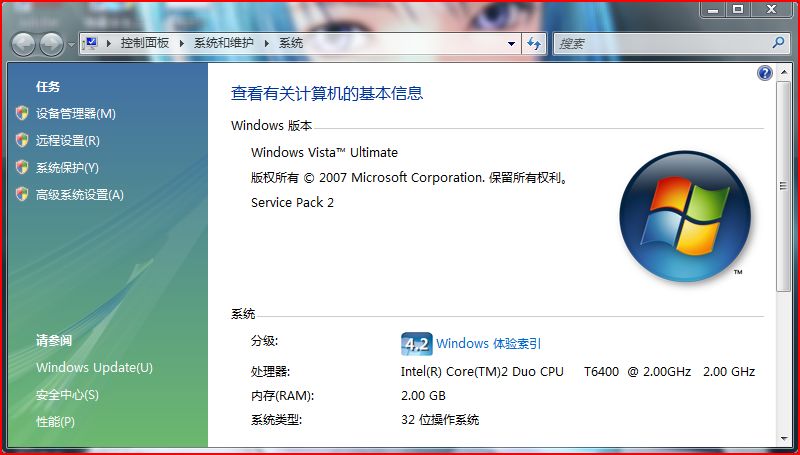800x455 pixels.
Task: Refresh the page with the refresh button
Action: pos(534,44)
